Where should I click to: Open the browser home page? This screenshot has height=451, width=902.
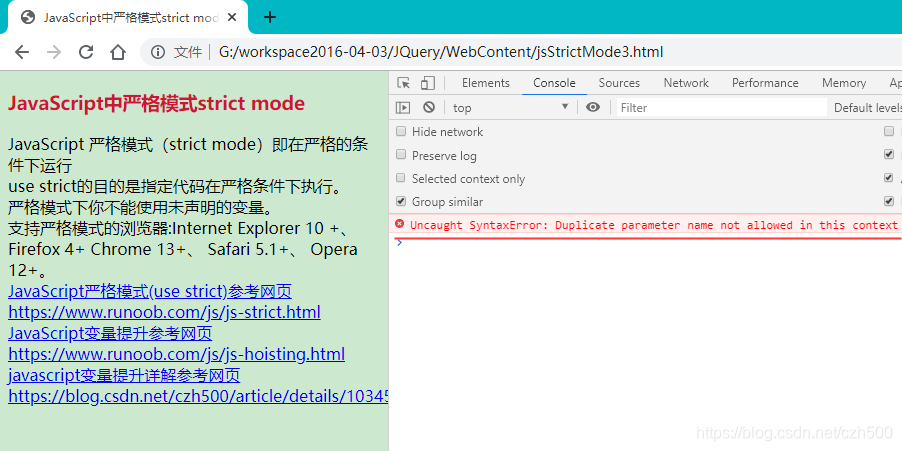[x=118, y=52]
